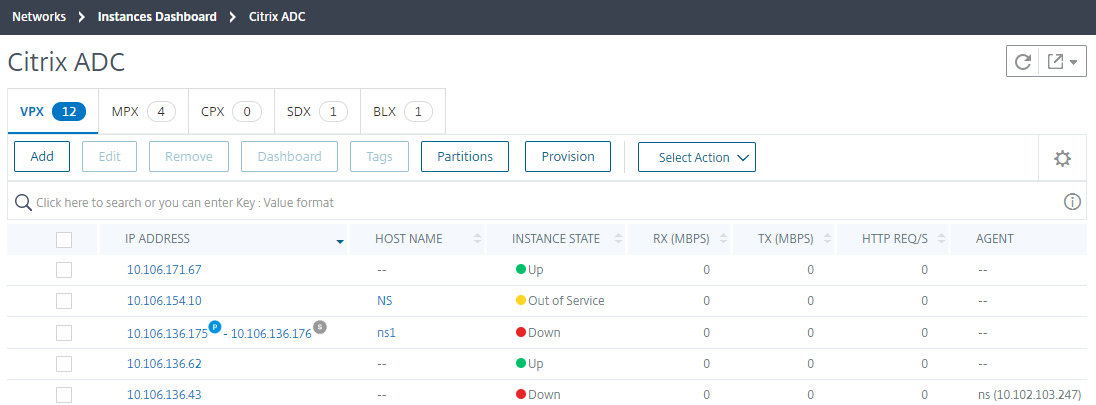Screen dimensions: 1096x405
Task: Click primary node badge on 10.106.136.175
Action: pos(215,327)
